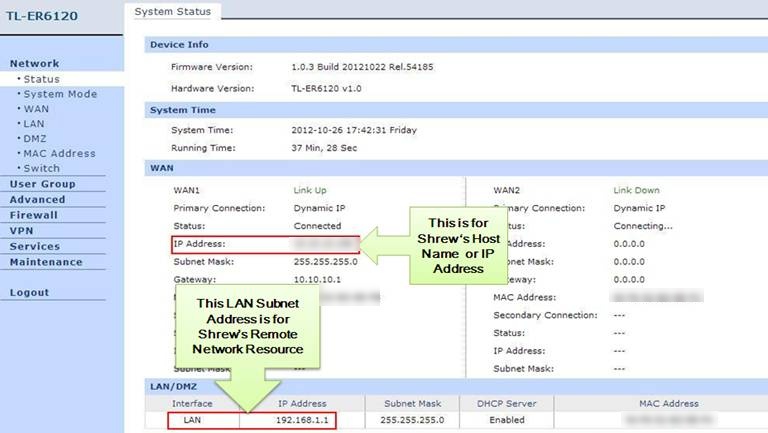The width and height of the screenshot is (768, 433).
Task: Open the WAN settings page
Action: pyautogui.click(x=36, y=109)
